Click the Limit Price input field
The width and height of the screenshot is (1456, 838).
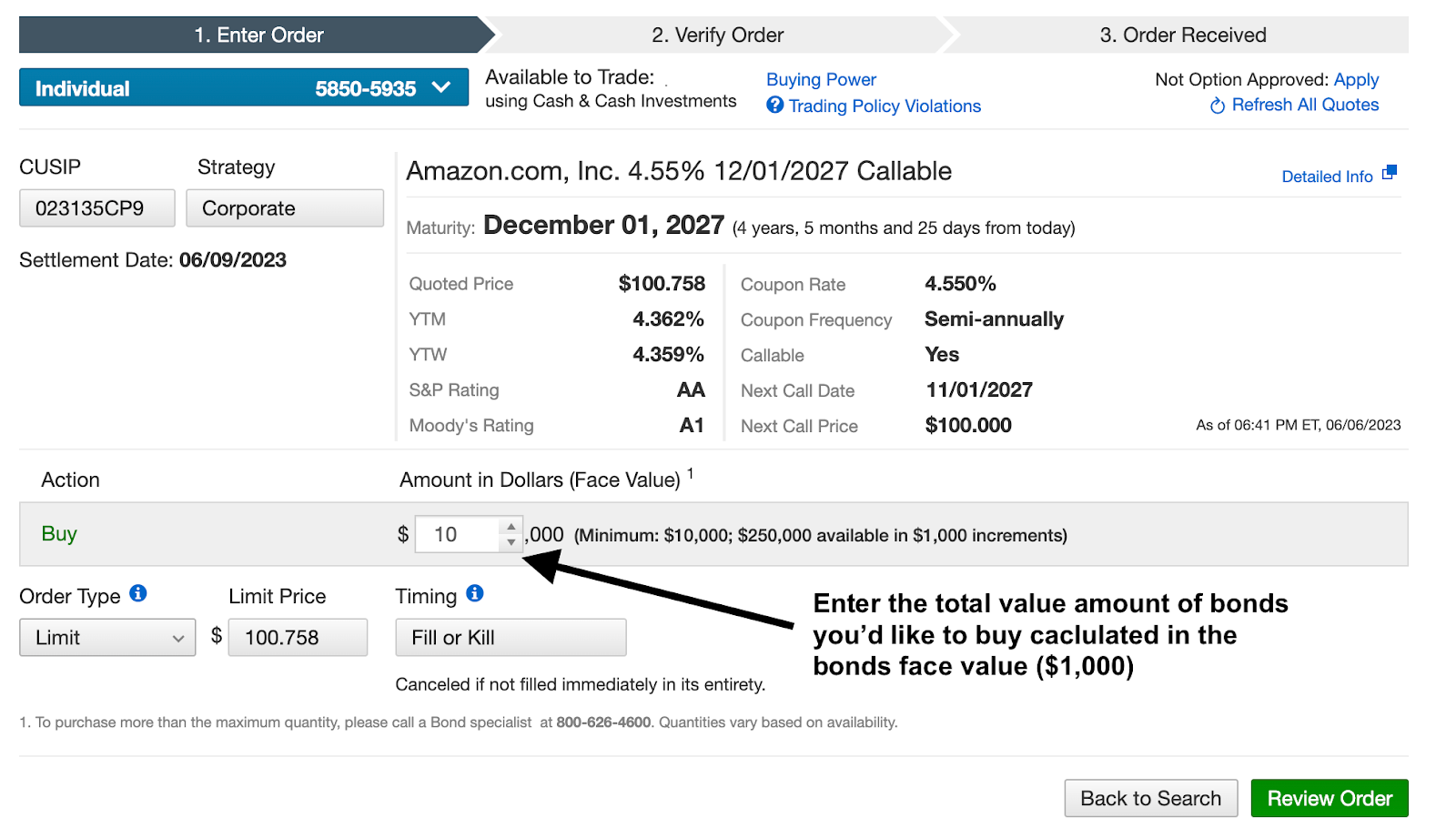tap(298, 638)
